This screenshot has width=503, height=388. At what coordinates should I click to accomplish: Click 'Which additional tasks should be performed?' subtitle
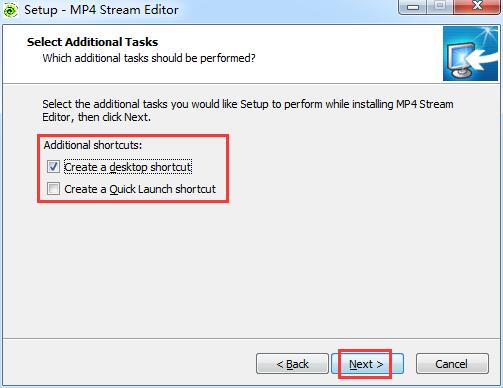pos(149,58)
